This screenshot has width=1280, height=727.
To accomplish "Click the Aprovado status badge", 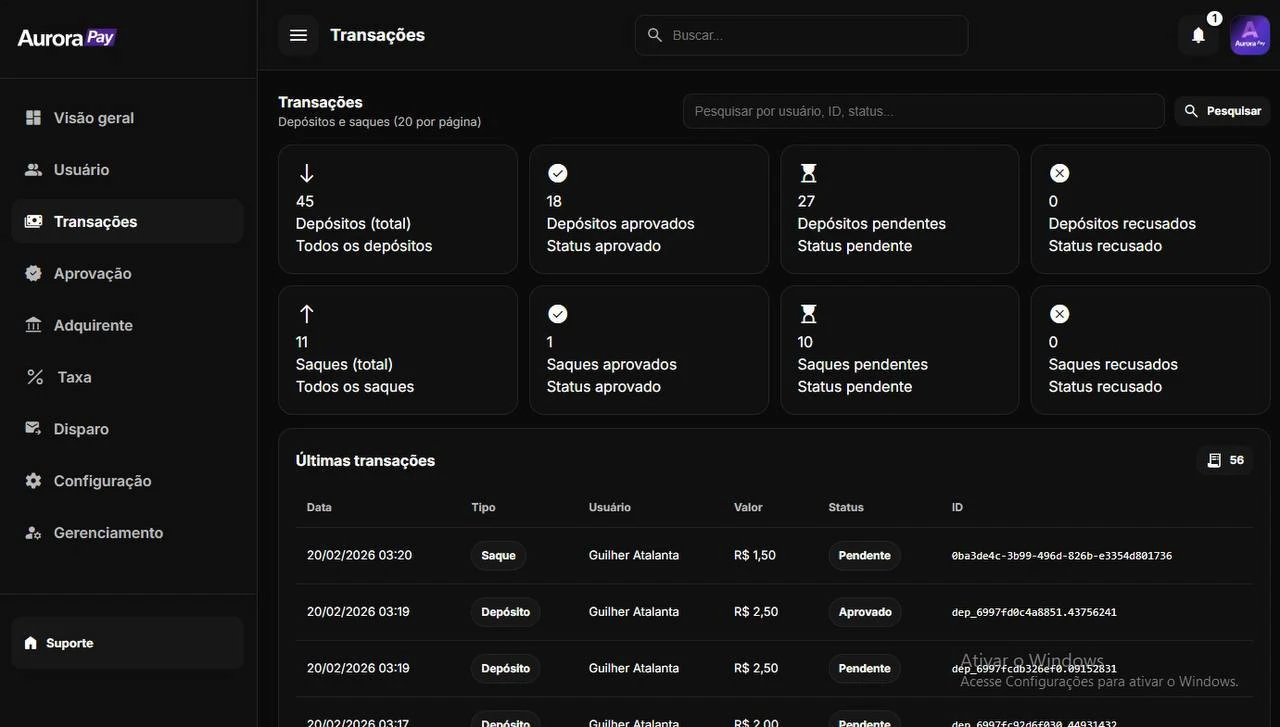I will pos(864,612).
